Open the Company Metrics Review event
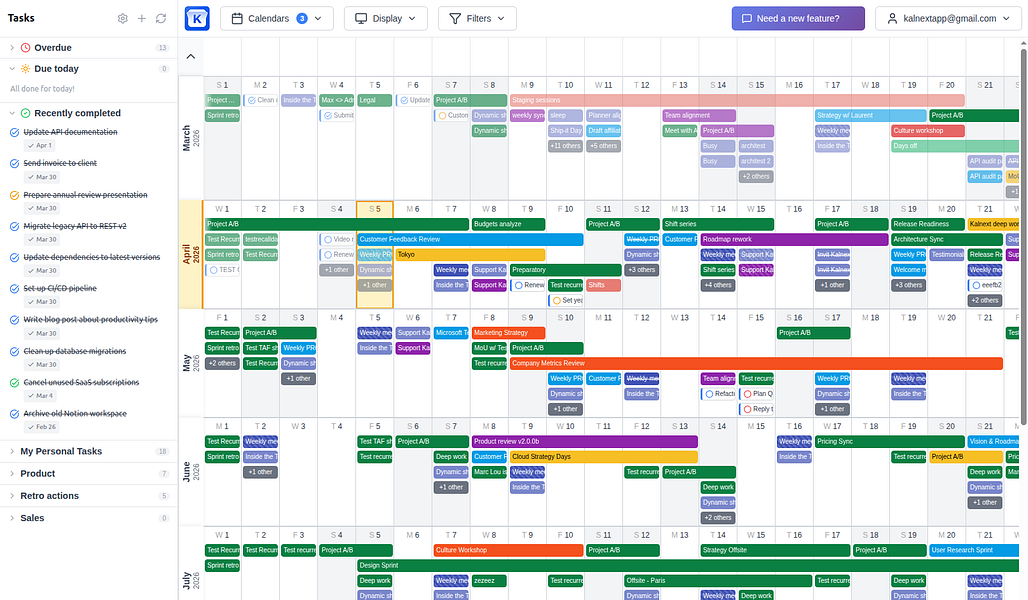 point(756,363)
